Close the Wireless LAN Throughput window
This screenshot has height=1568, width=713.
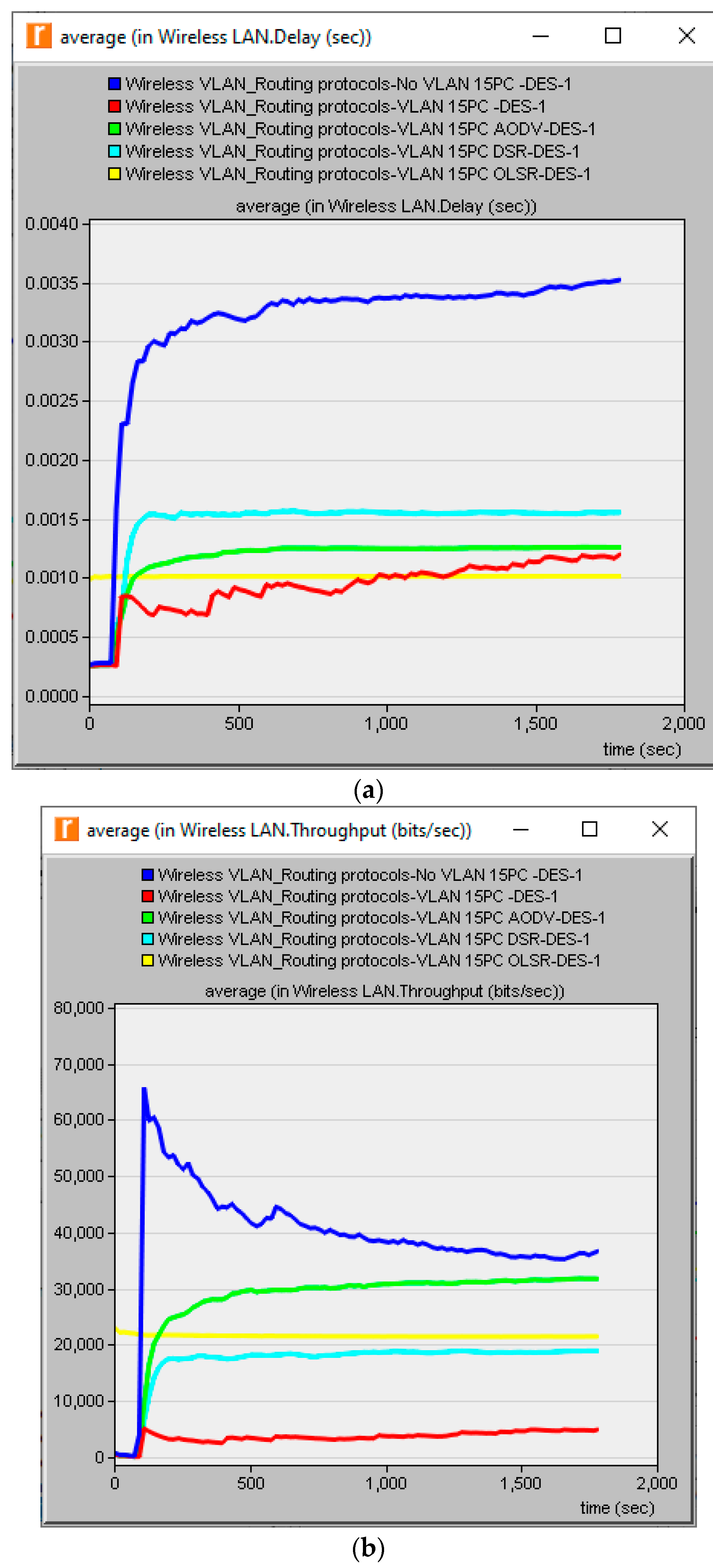click(659, 829)
